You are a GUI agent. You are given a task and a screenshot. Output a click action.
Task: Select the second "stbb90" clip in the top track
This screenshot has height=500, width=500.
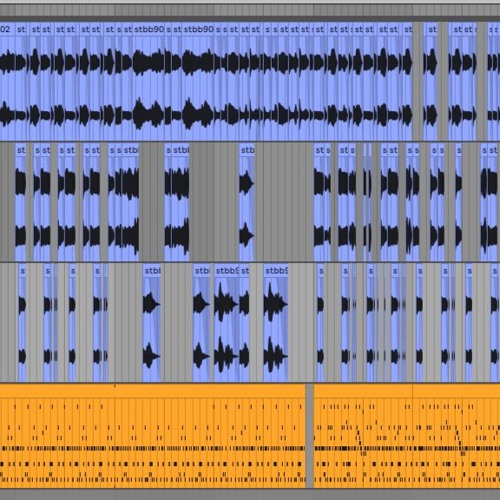(x=198, y=81)
